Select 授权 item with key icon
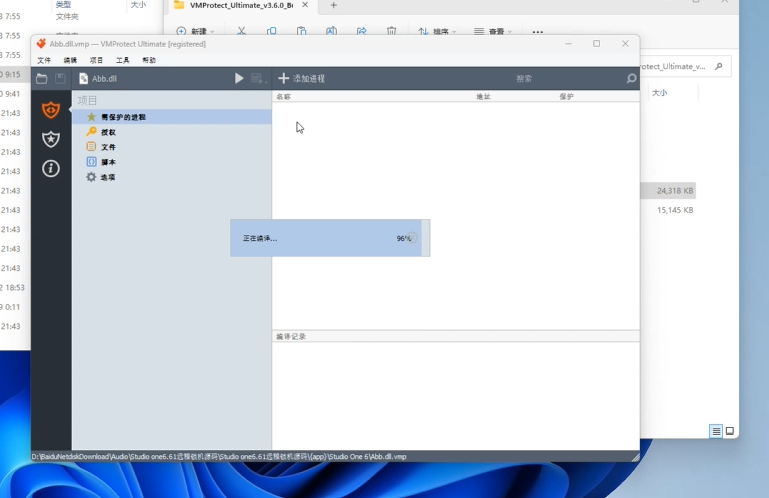Screen dimensions: 769x498 click(108, 132)
